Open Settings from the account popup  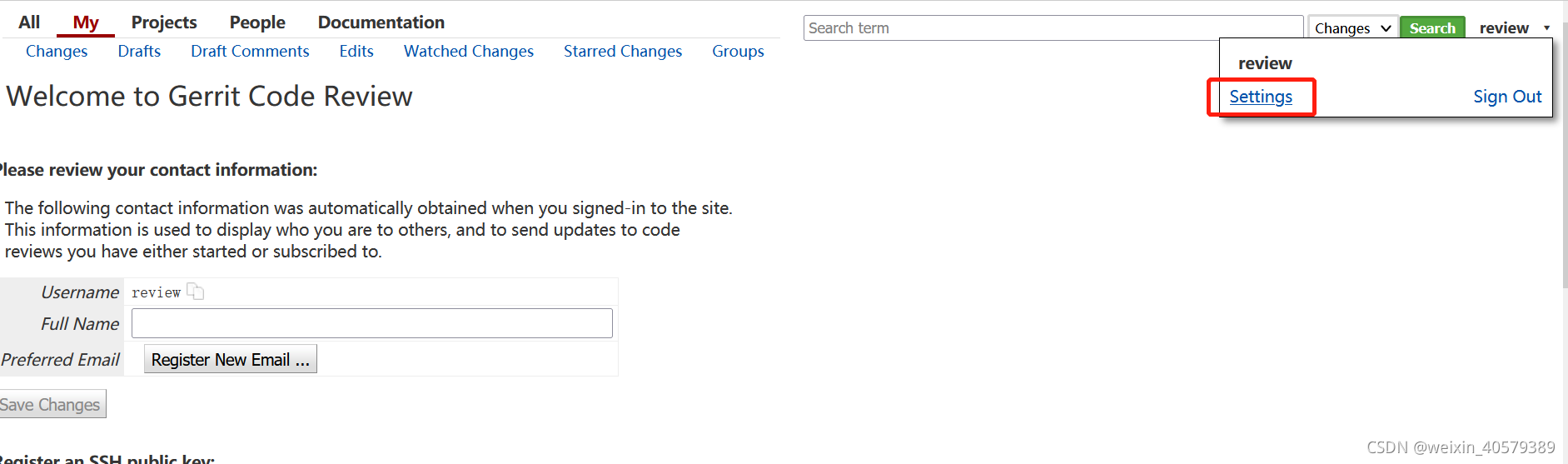(x=1261, y=97)
